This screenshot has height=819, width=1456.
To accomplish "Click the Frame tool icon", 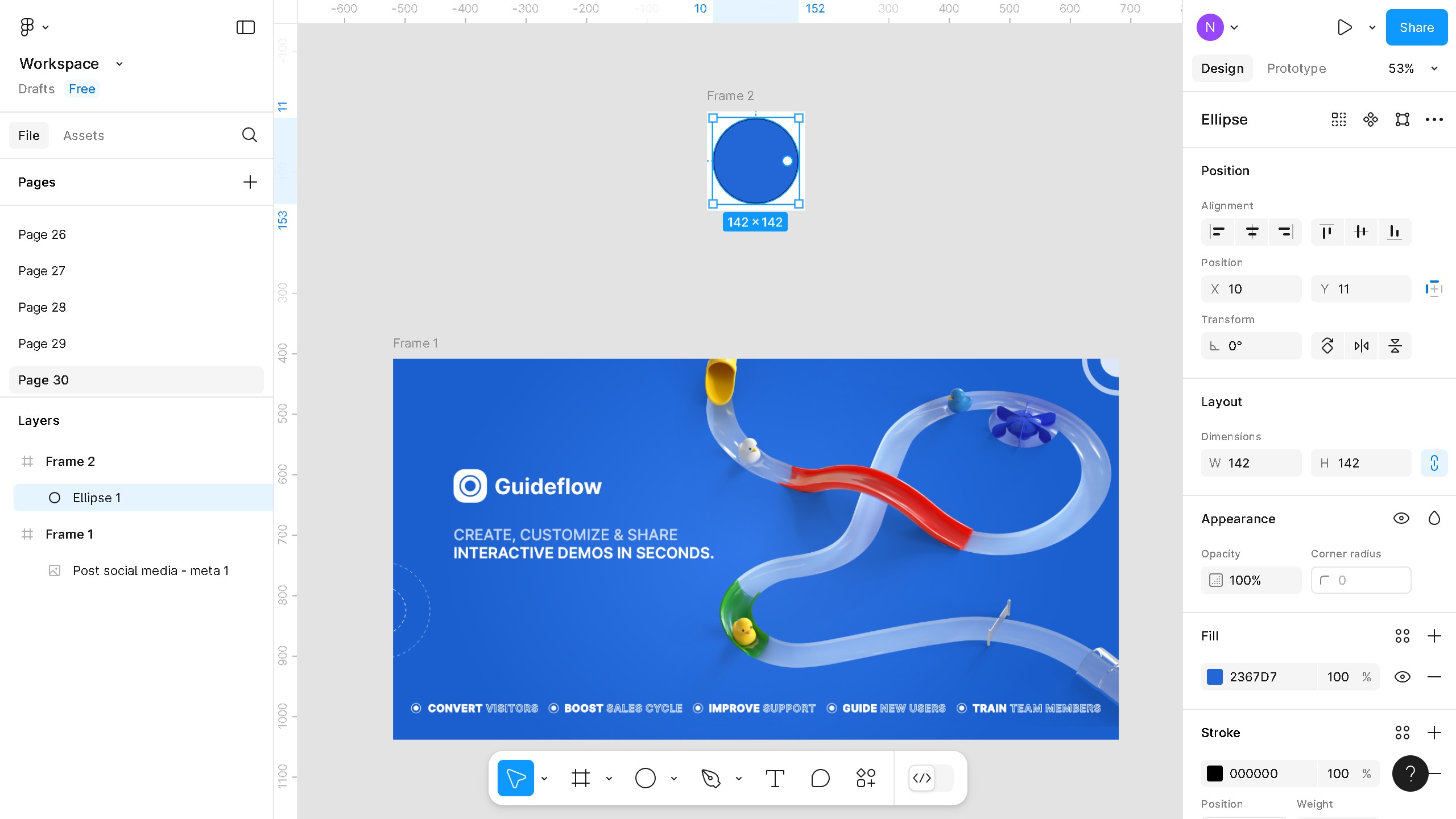I will 581,778.
